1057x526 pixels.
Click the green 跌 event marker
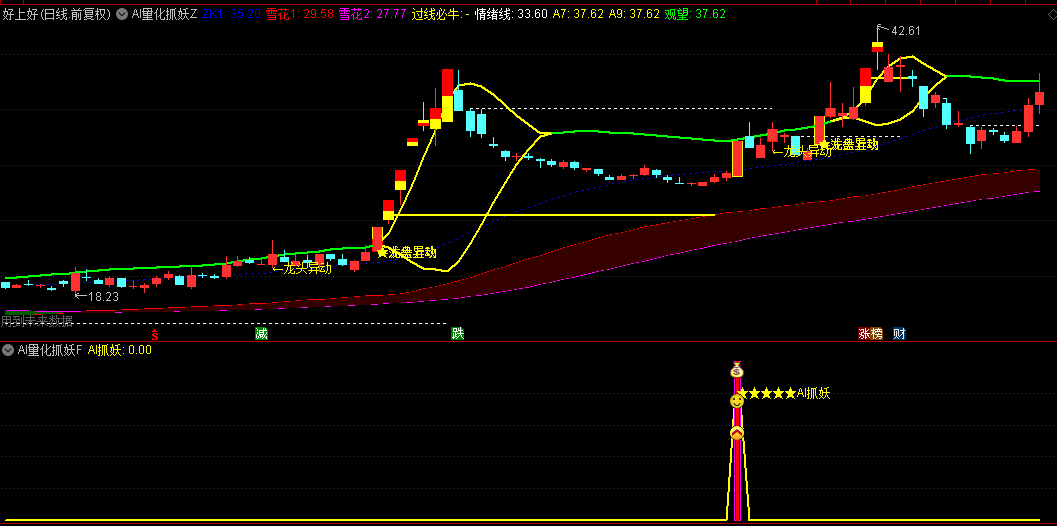(x=458, y=333)
